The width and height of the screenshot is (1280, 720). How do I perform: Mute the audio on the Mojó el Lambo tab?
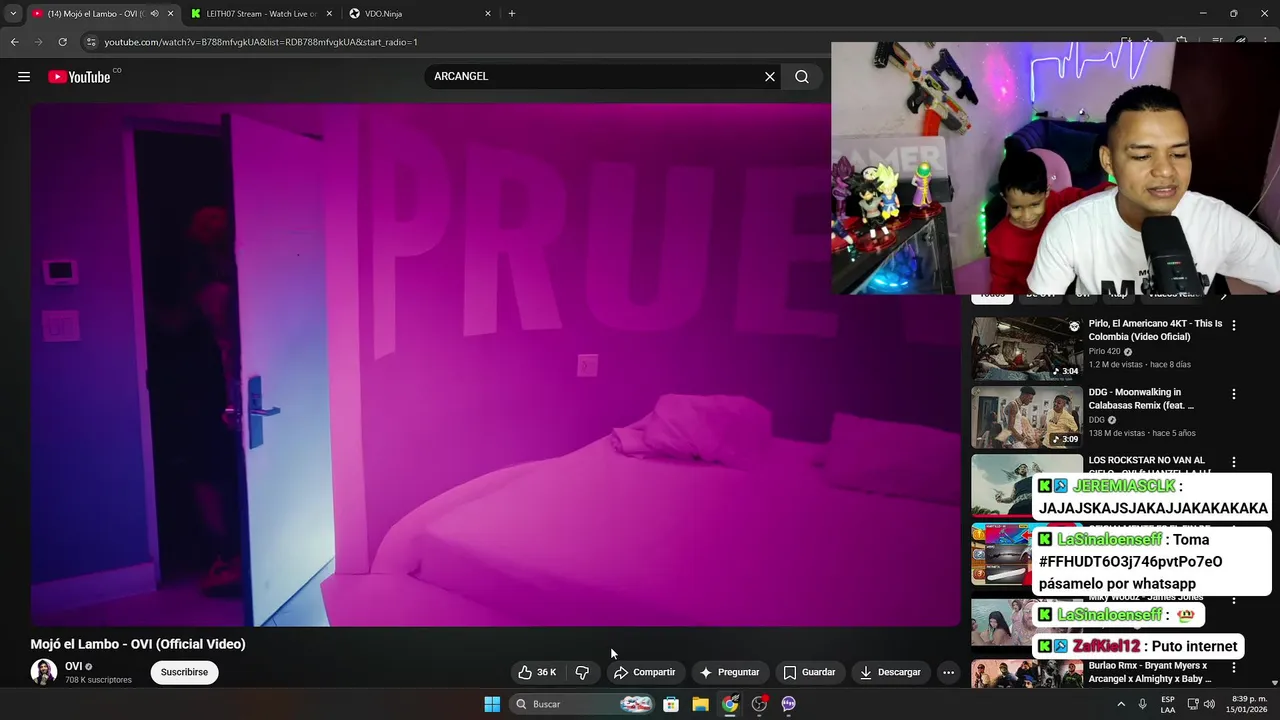pos(154,14)
